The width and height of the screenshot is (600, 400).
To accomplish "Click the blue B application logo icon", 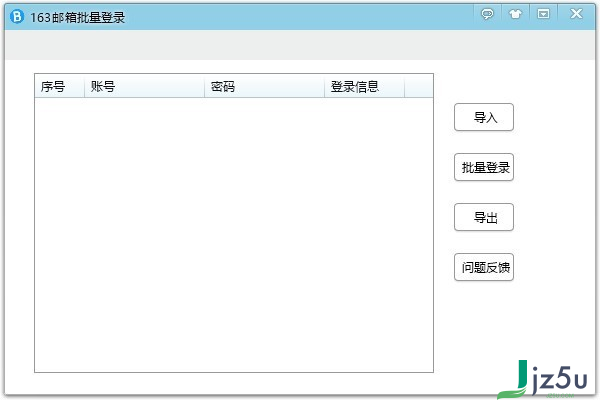I will (17, 17).
